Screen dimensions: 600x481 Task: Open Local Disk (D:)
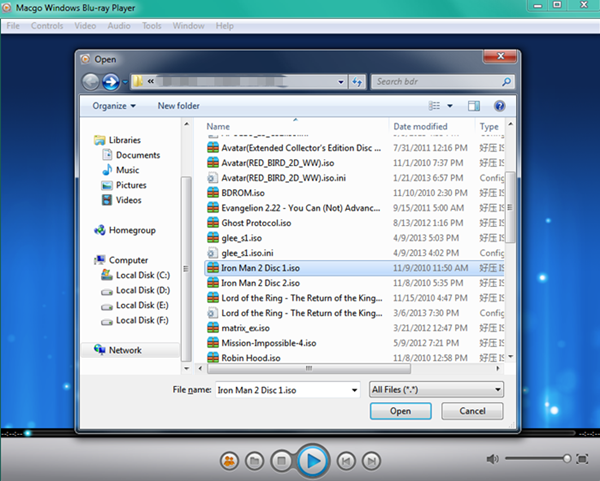point(135,290)
